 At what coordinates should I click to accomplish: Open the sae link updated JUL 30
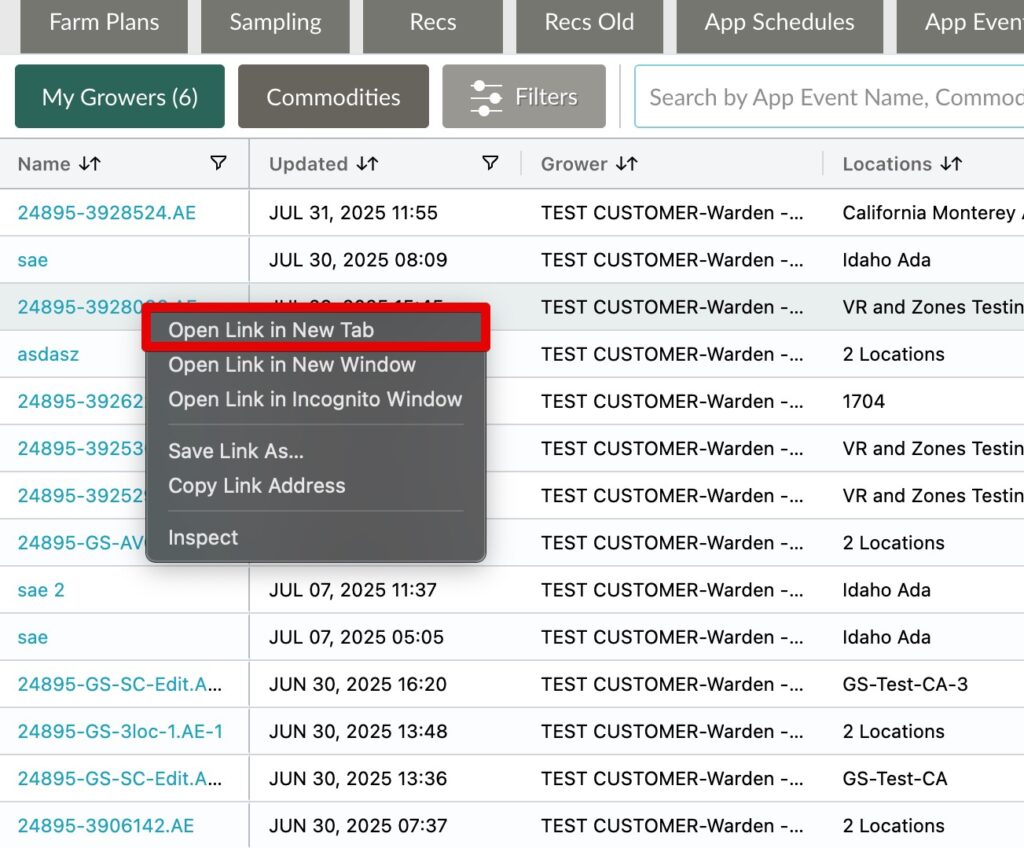click(x=33, y=260)
